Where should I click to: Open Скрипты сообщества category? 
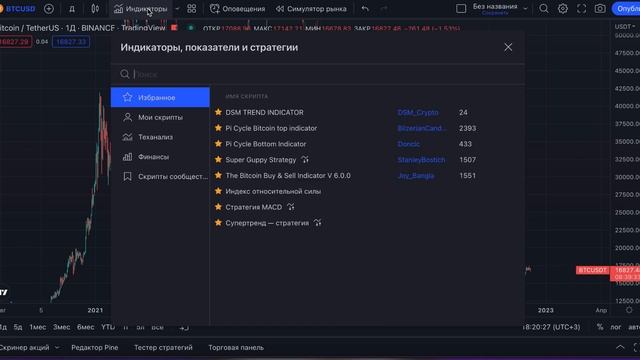click(160, 176)
